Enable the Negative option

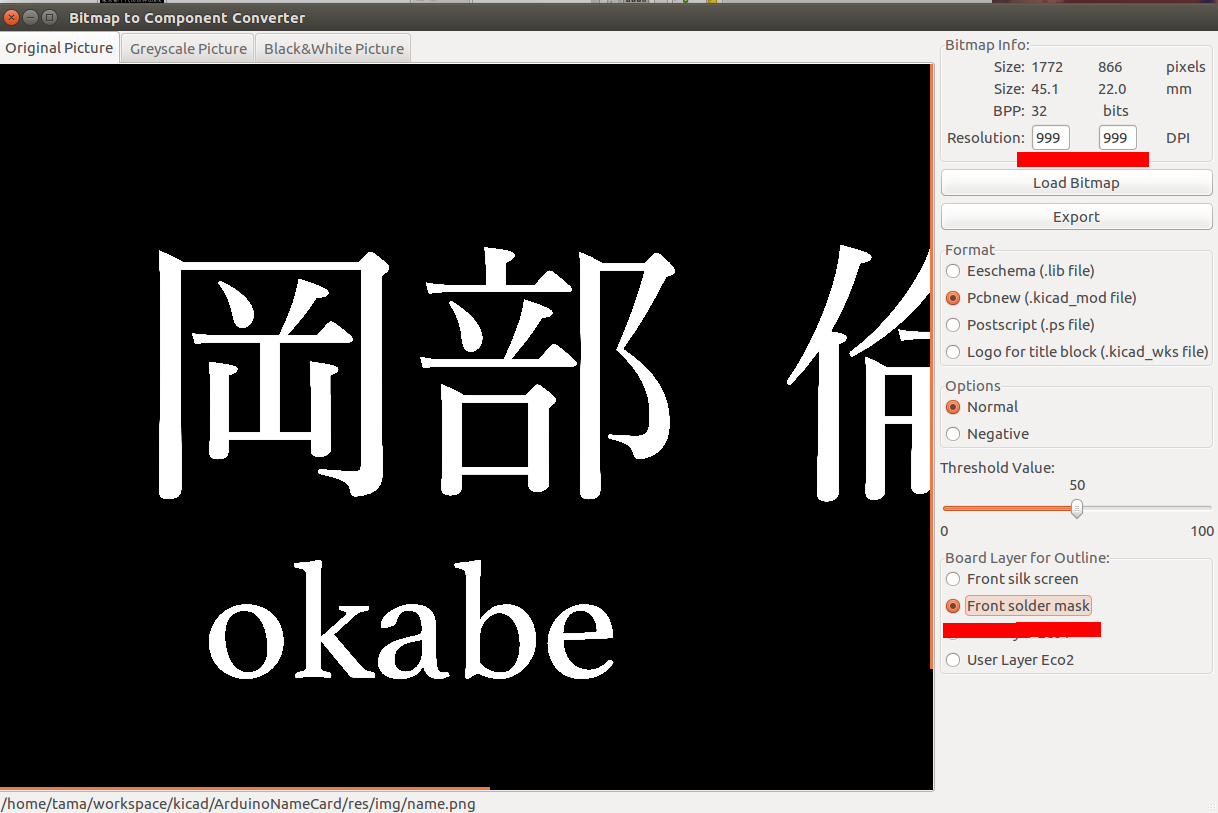pos(953,433)
